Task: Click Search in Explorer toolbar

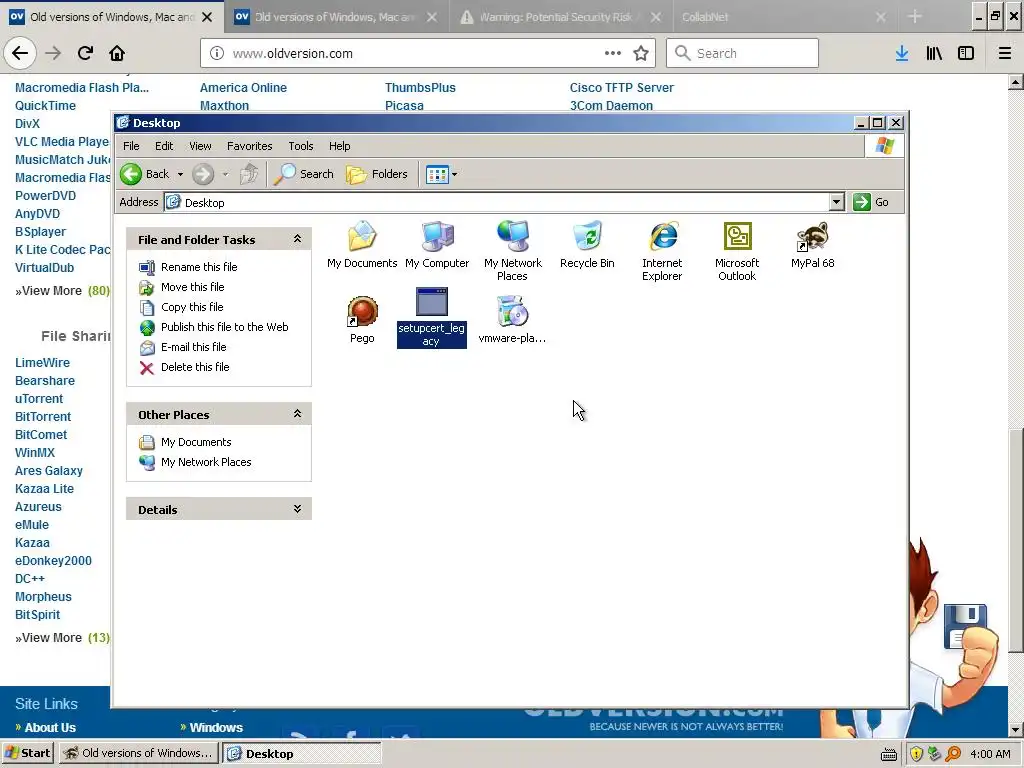Action: point(304,174)
